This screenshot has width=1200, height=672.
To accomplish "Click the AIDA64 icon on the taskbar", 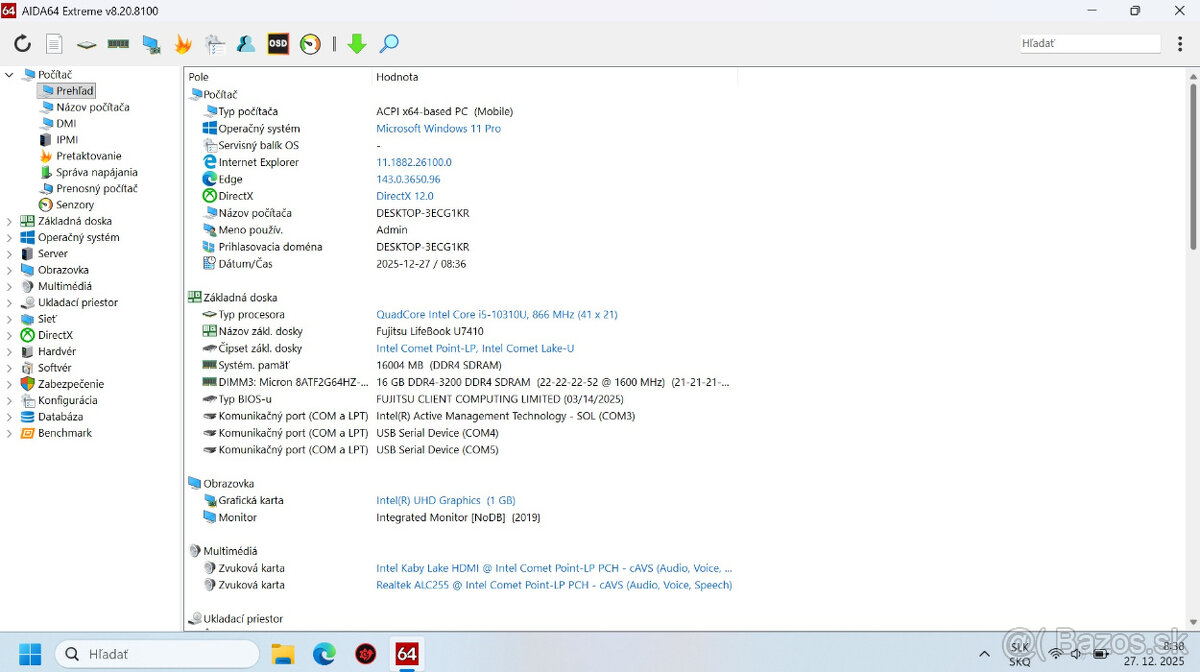I will 406,653.
